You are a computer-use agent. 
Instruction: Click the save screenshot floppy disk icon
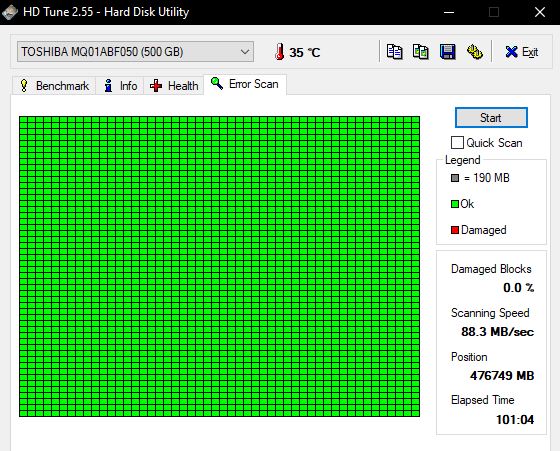tap(448, 52)
